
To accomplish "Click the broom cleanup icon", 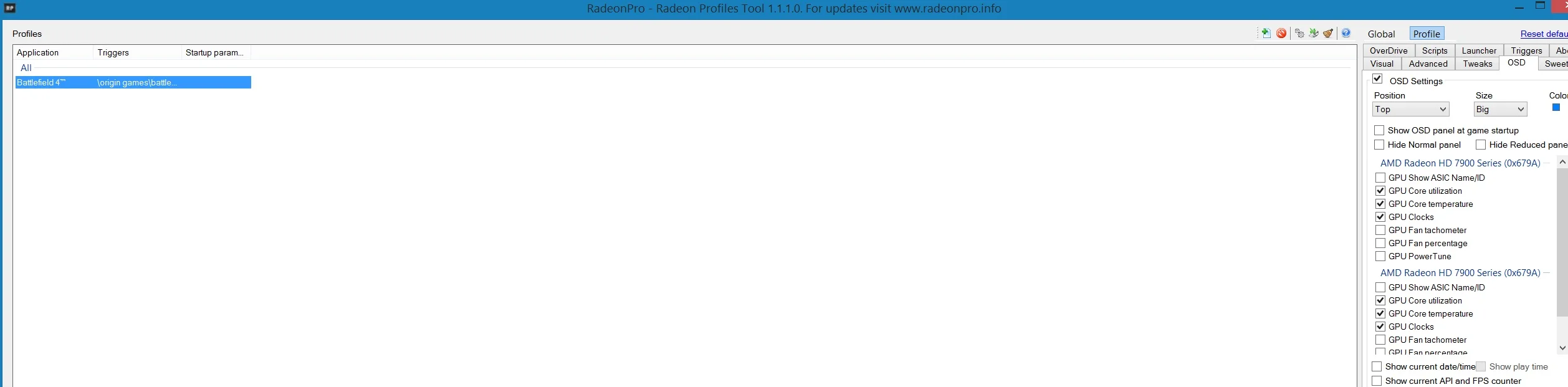I will pyautogui.click(x=1328, y=33).
